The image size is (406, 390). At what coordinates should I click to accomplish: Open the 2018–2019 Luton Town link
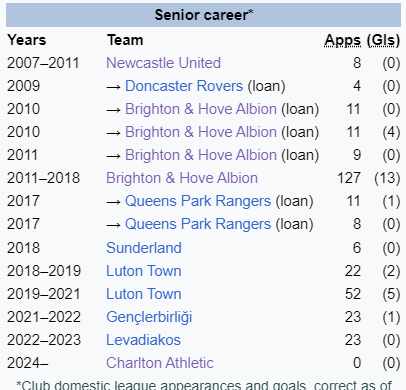pos(144,271)
